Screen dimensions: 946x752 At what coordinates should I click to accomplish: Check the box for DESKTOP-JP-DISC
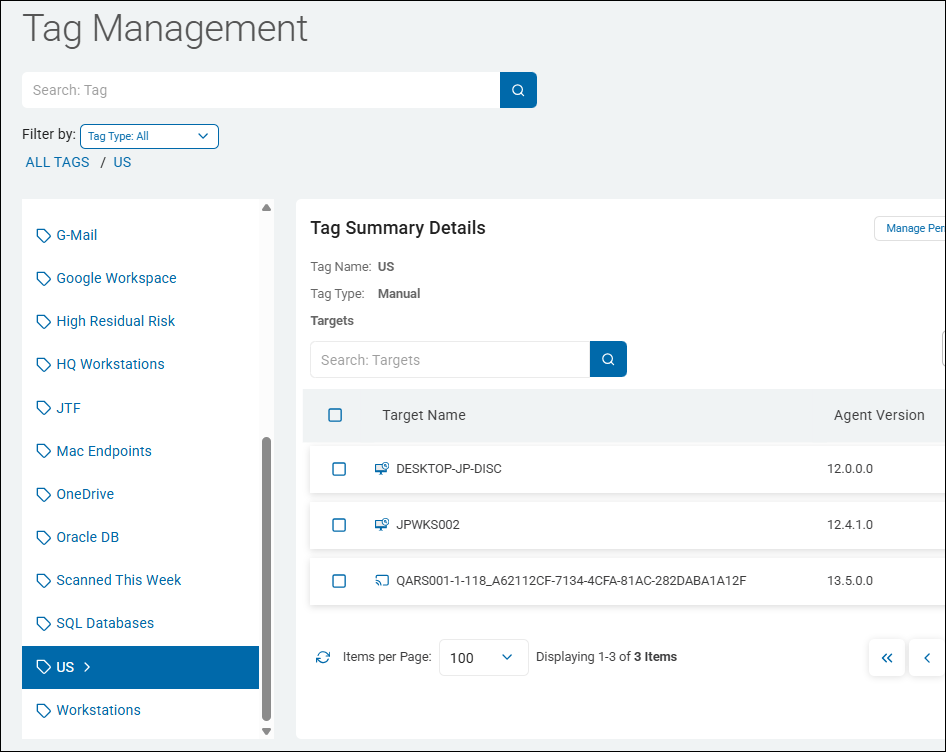(x=339, y=469)
